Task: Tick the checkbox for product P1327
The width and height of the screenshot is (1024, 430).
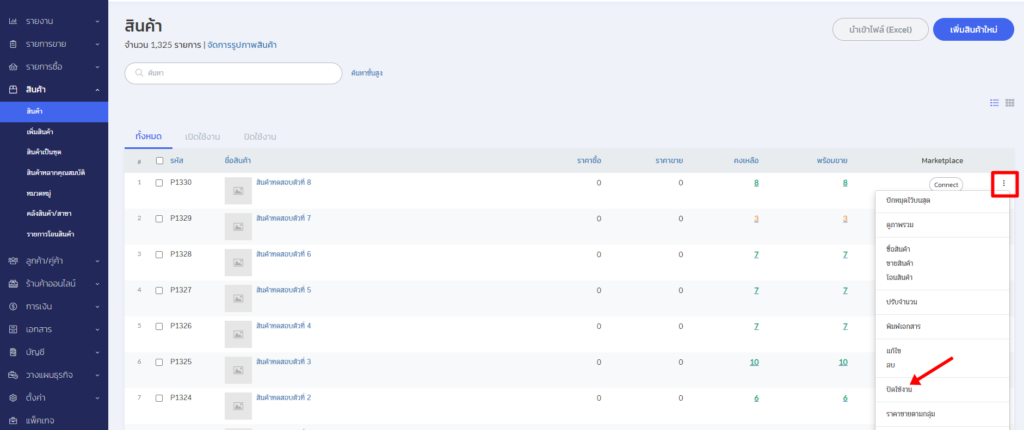Action: 159,290
